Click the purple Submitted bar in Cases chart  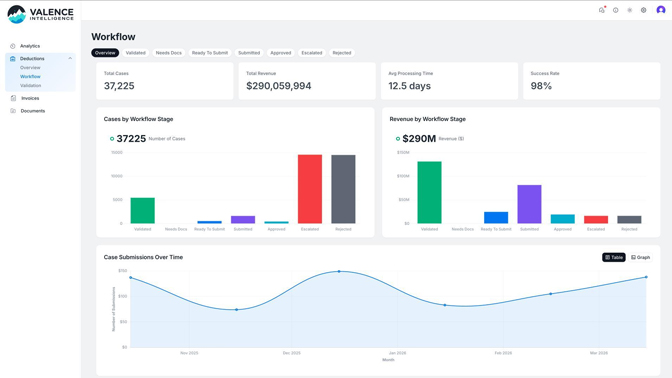pyautogui.click(x=243, y=219)
